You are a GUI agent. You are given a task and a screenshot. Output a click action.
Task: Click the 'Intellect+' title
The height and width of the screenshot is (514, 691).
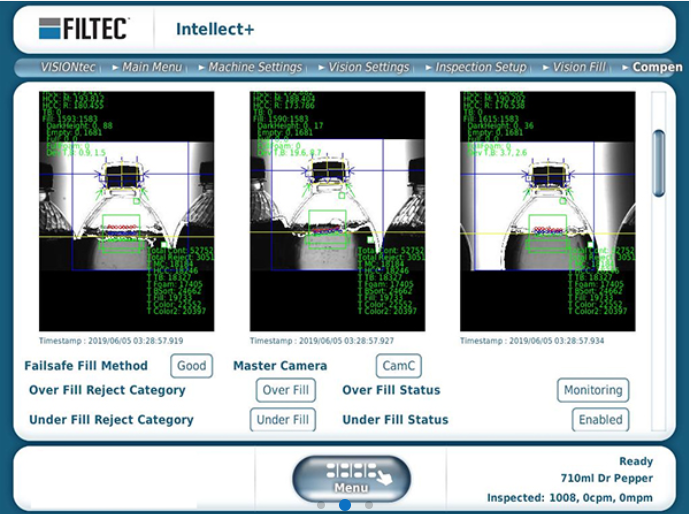pyautogui.click(x=215, y=29)
